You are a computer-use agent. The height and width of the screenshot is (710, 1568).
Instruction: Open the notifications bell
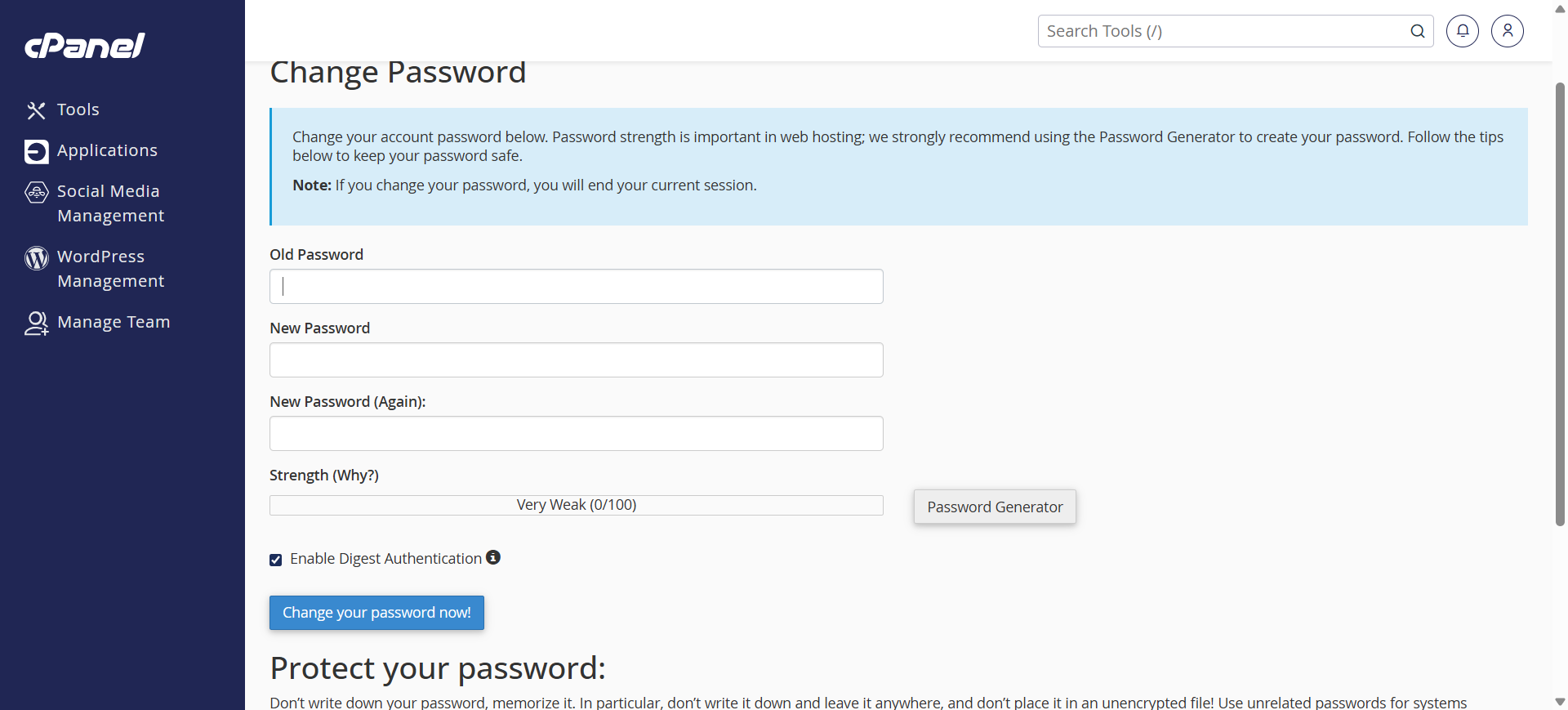(1462, 31)
